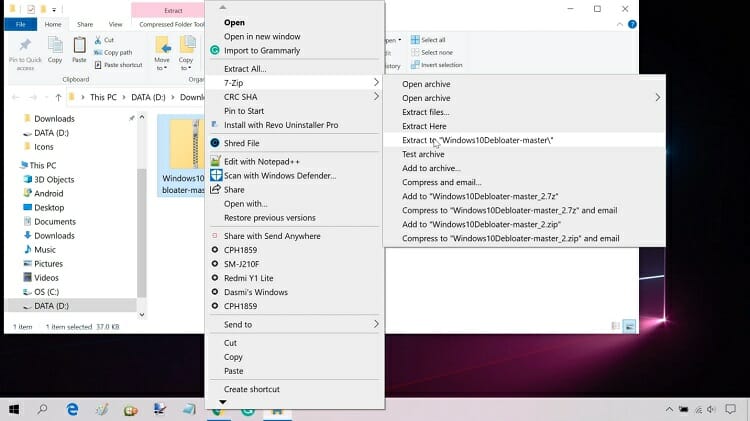Click the Pin to Quick access icon
This screenshot has width=750, height=421.
[x=25, y=46]
